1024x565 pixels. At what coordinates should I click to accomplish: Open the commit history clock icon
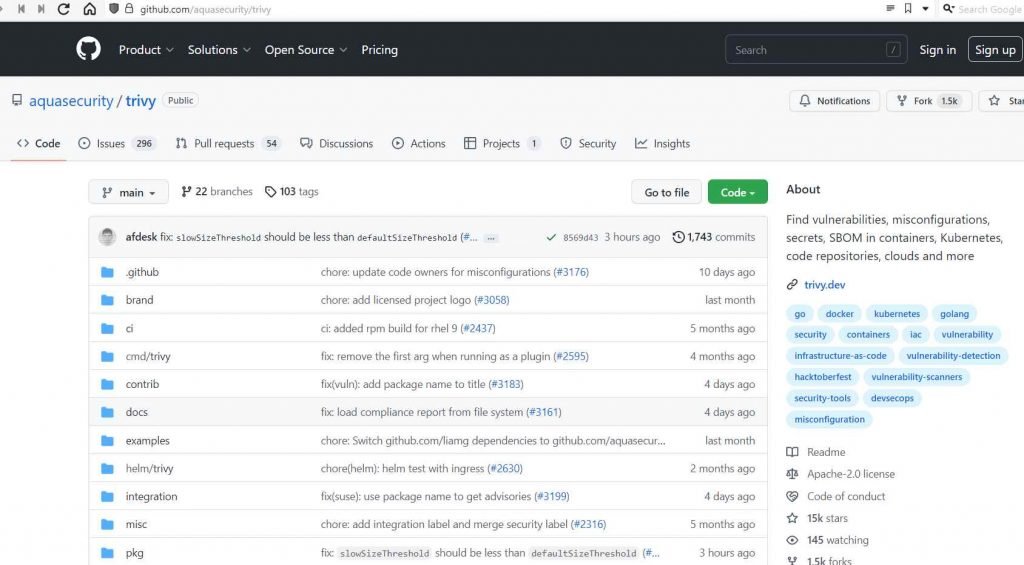point(678,236)
